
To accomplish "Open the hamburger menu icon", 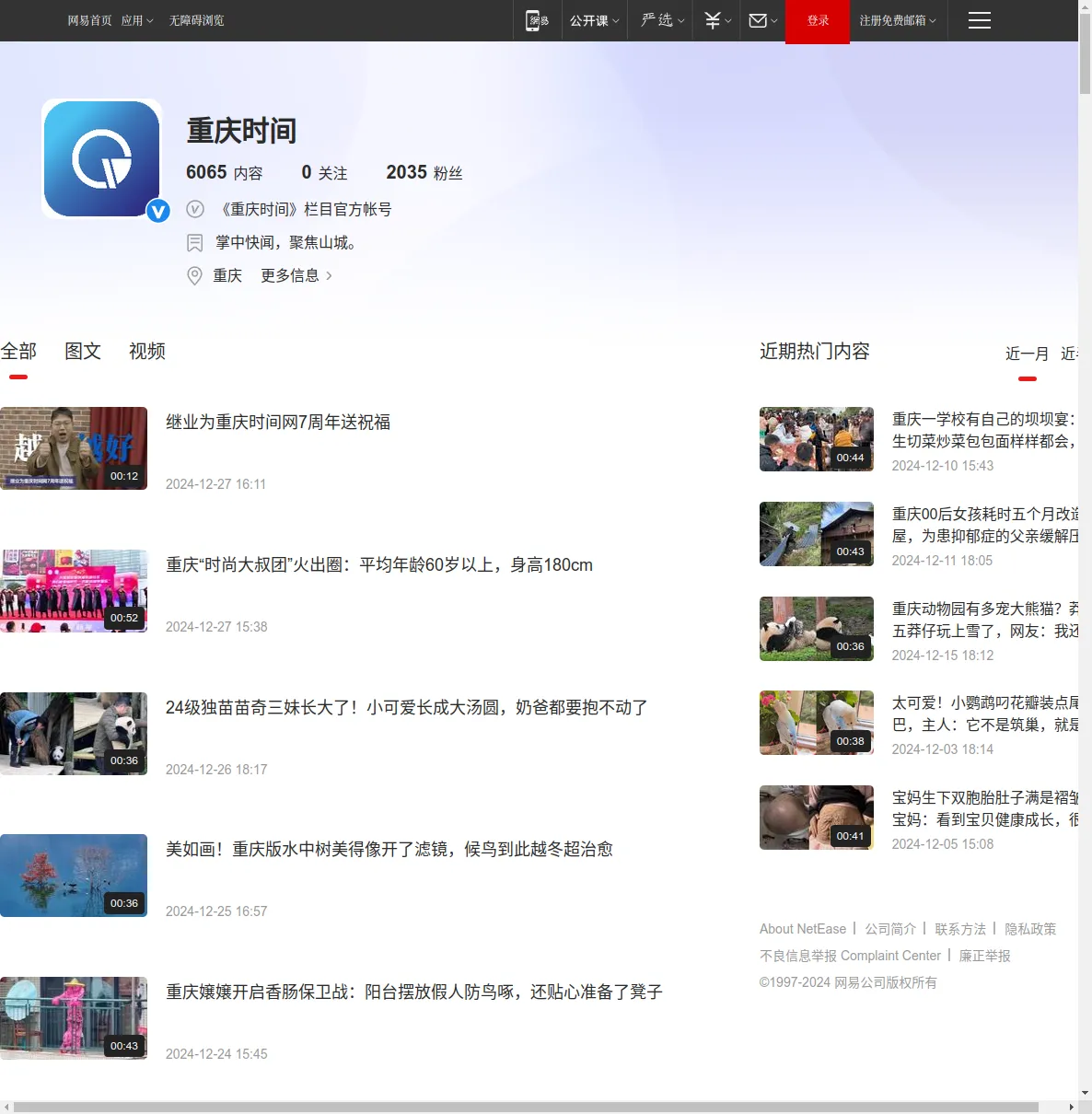I will click(x=980, y=20).
